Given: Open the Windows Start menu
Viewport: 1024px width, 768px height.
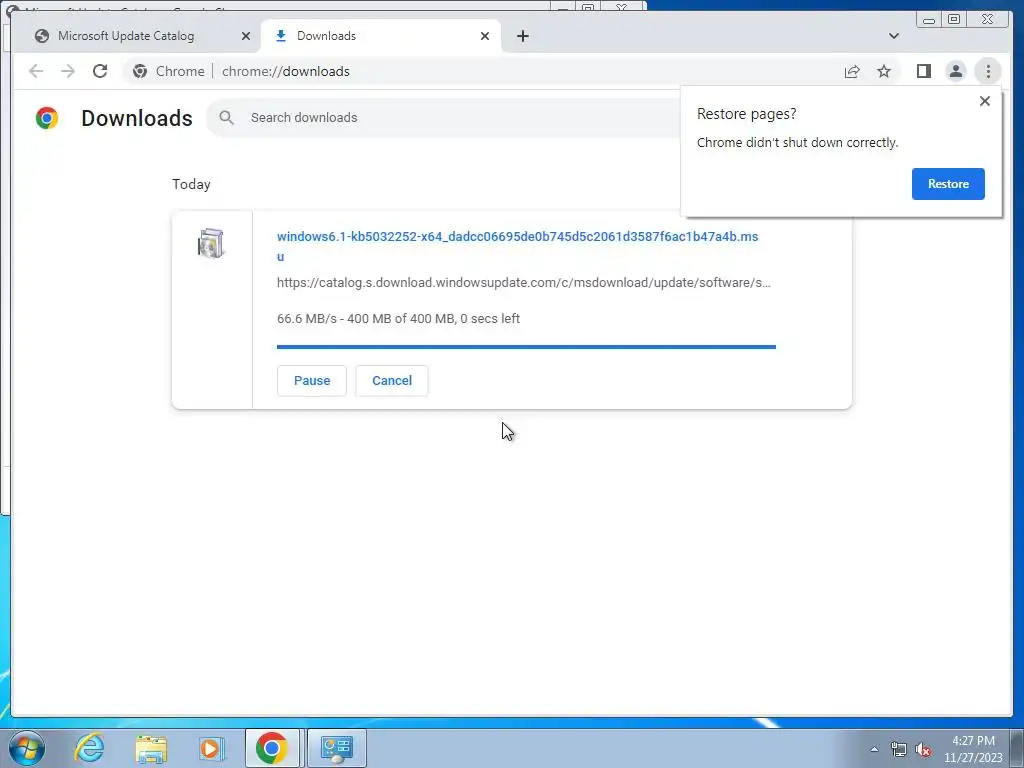Looking at the screenshot, I should pos(26,748).
